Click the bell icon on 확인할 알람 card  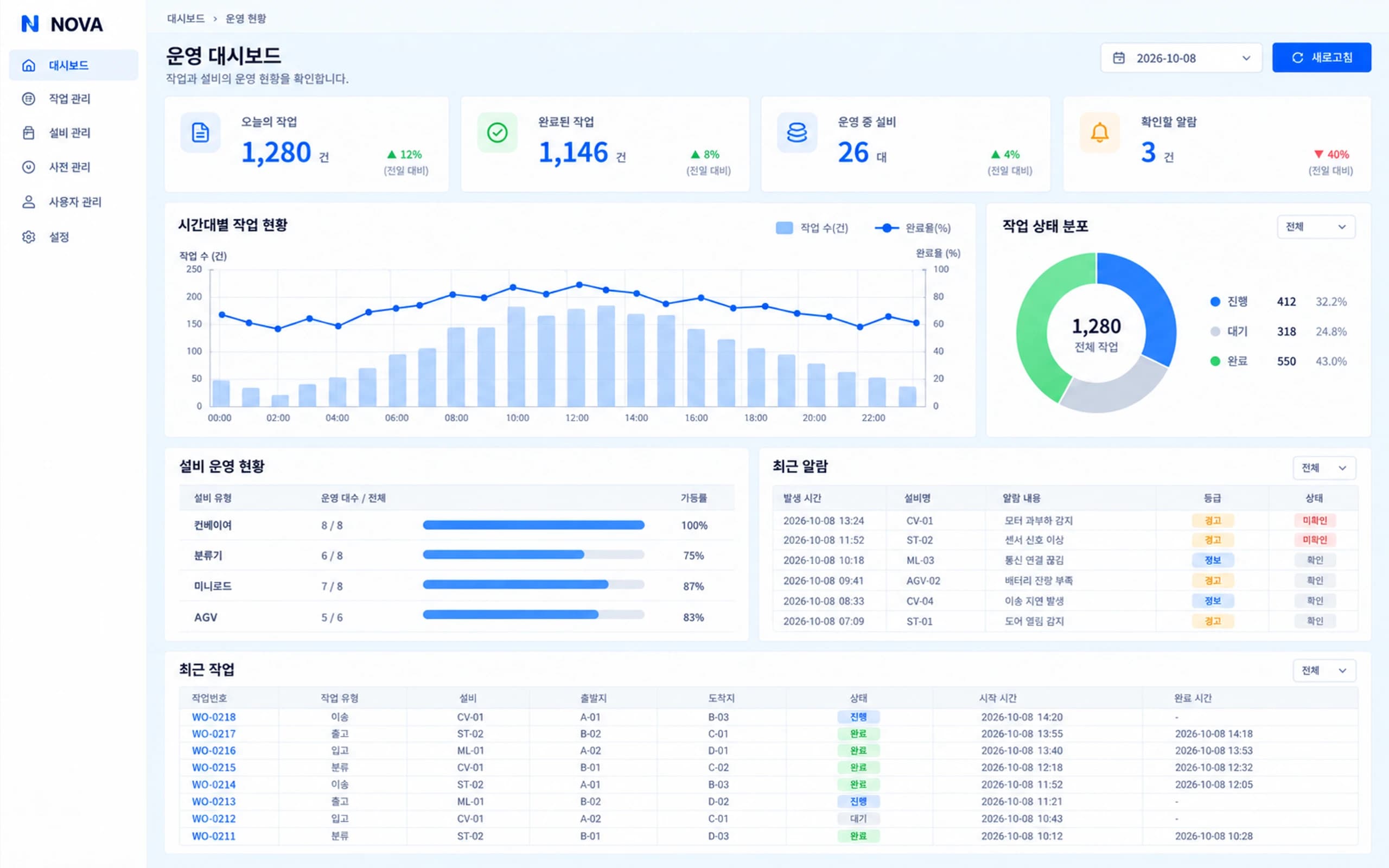[1099, 132]
